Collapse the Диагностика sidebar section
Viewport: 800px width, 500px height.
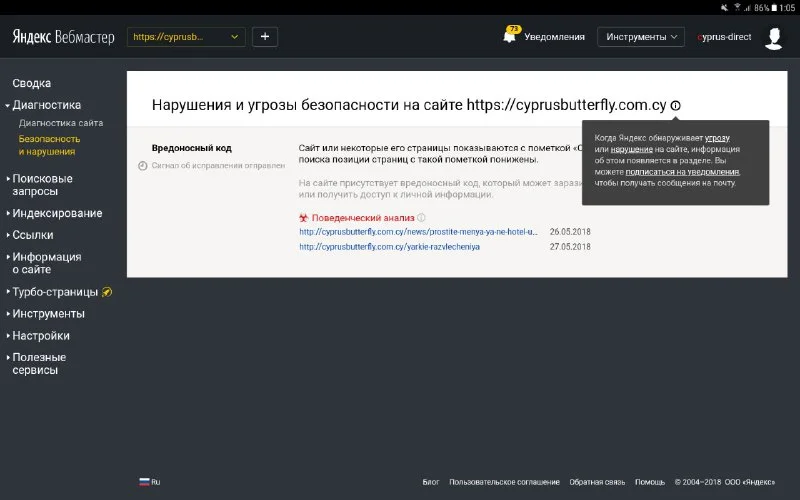[x=46, y=105]
